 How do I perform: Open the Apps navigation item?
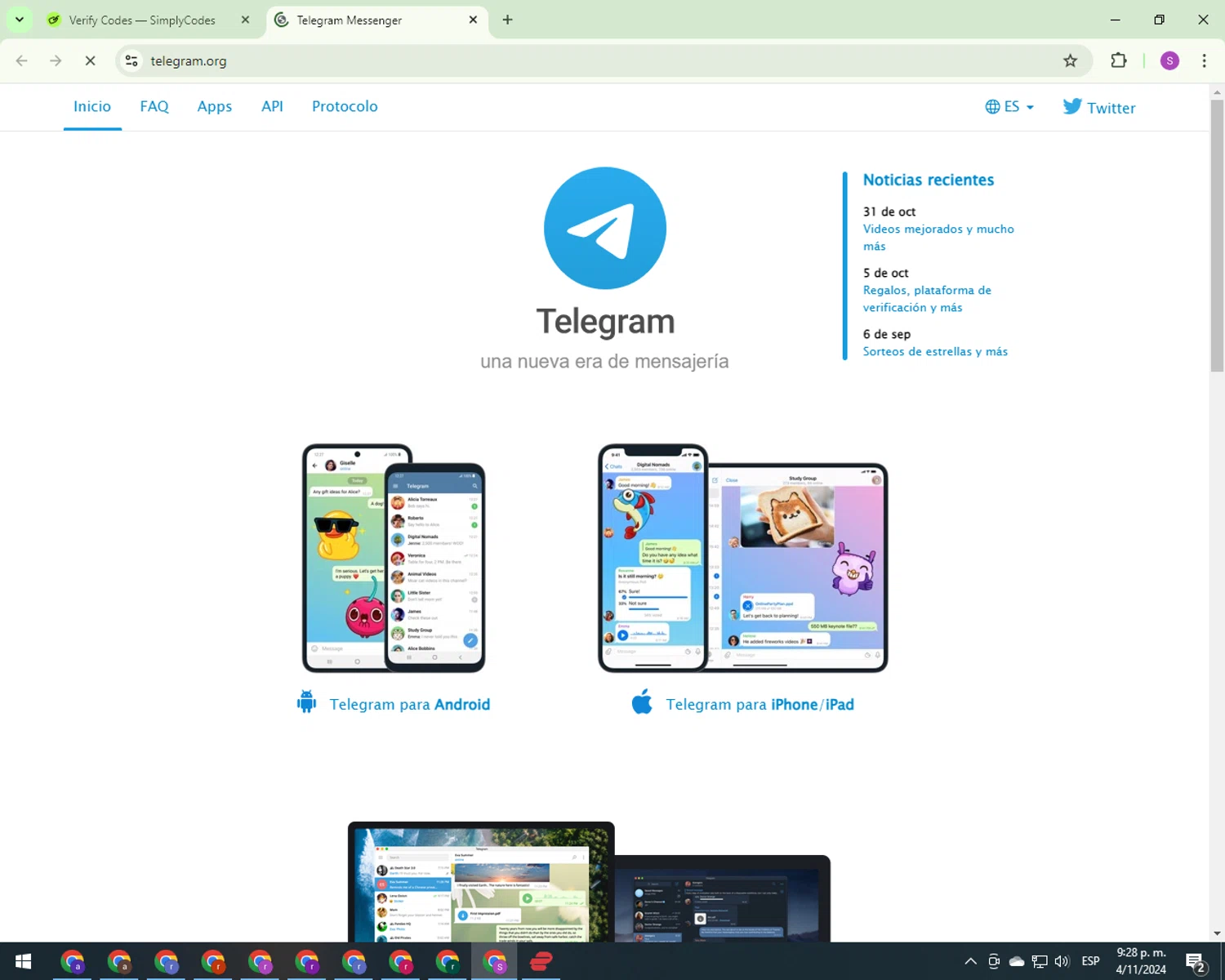pos(215,106)
